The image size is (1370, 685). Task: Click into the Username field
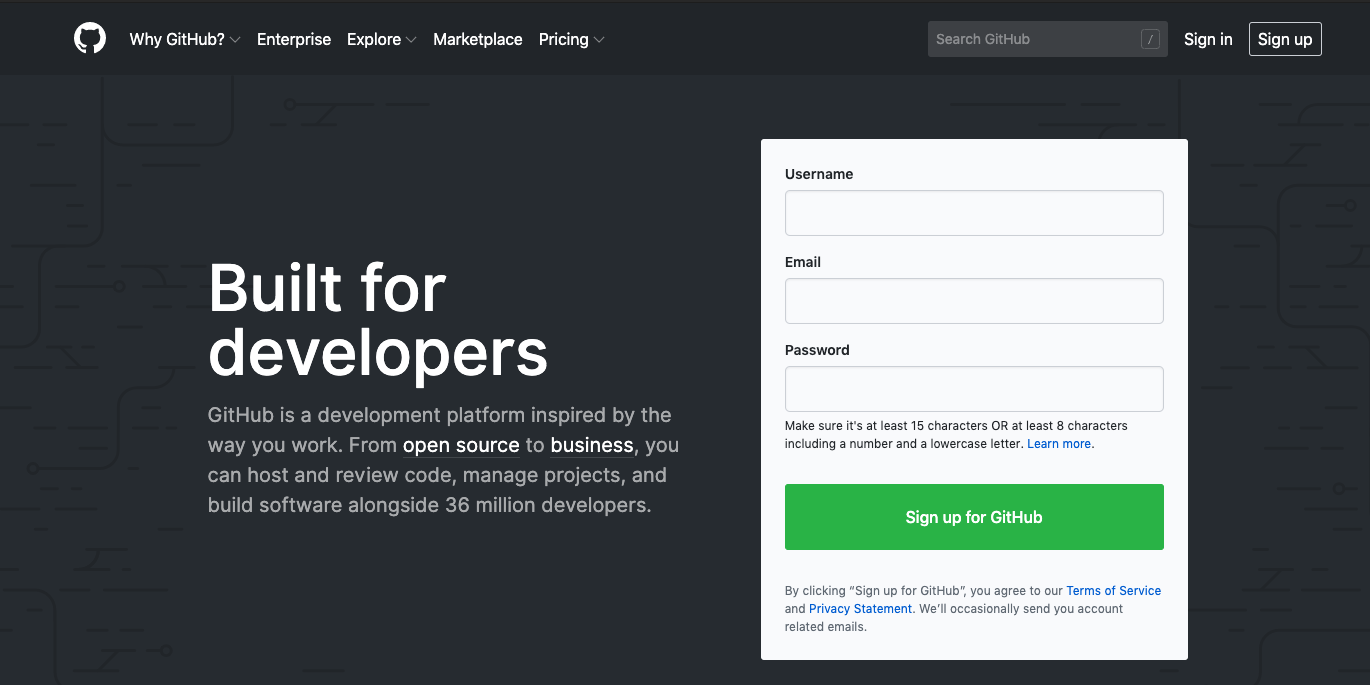[x=974, y=213]
